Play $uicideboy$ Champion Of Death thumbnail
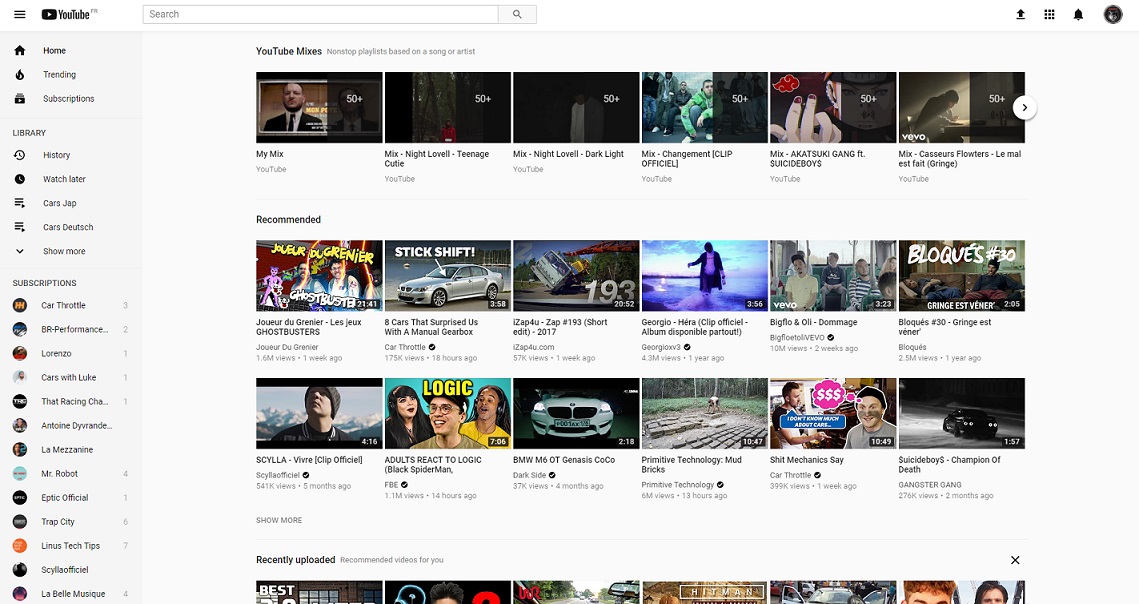The image size is (1139, 604). (x=962, y=413)
